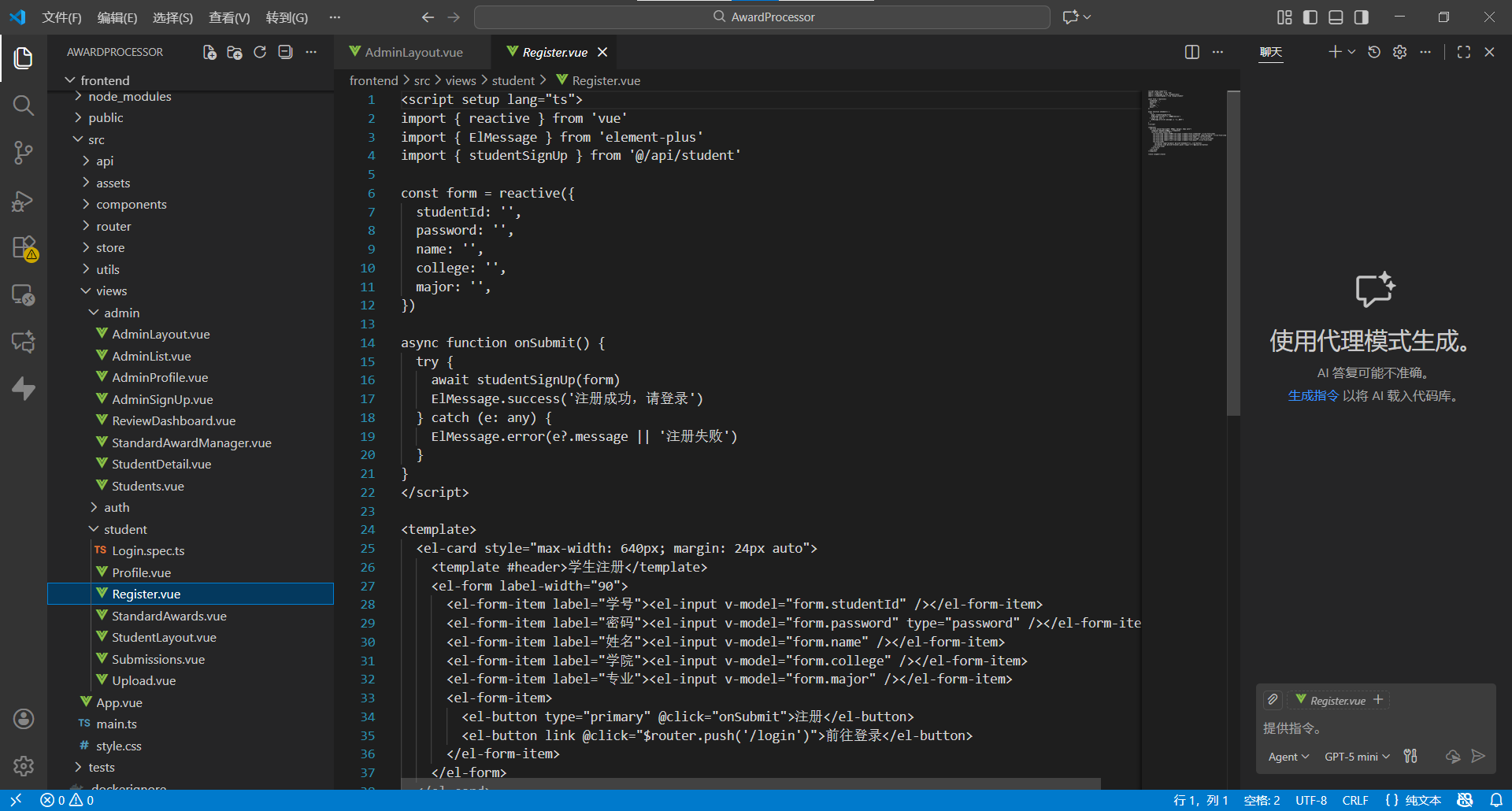
Task: Open the Search view in activity bar
Action: pyautogui.click(x=24, y=105)
